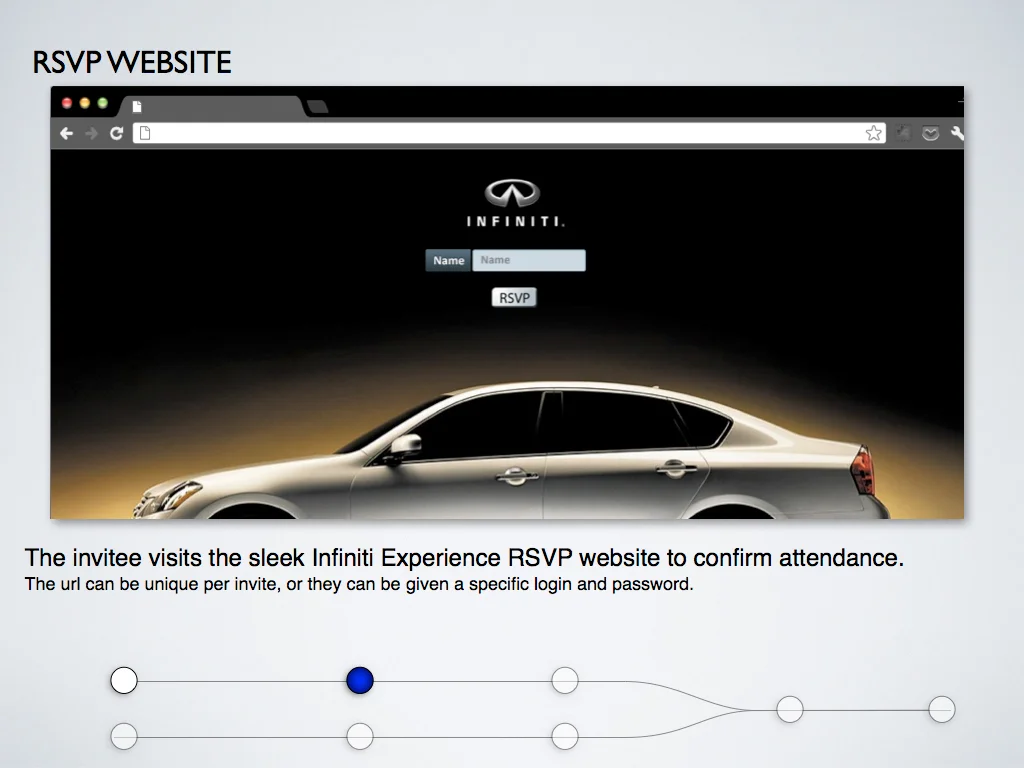Image resolution: width=1024 pixels, height=768 pixels.
Task: Click the Infiniti logo
Action: pos(514,203)
